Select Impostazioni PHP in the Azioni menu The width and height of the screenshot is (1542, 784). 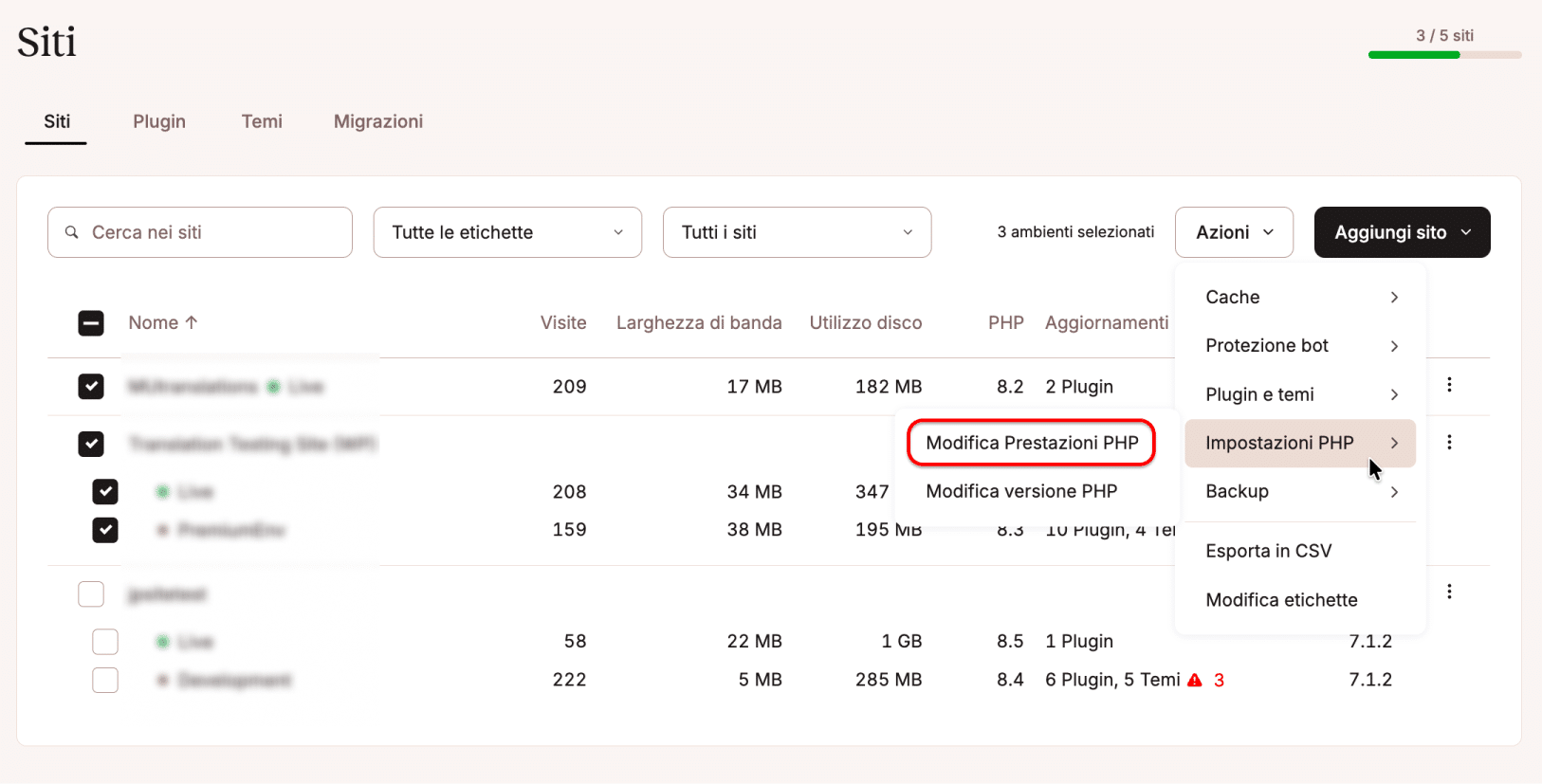point(1300,443)
